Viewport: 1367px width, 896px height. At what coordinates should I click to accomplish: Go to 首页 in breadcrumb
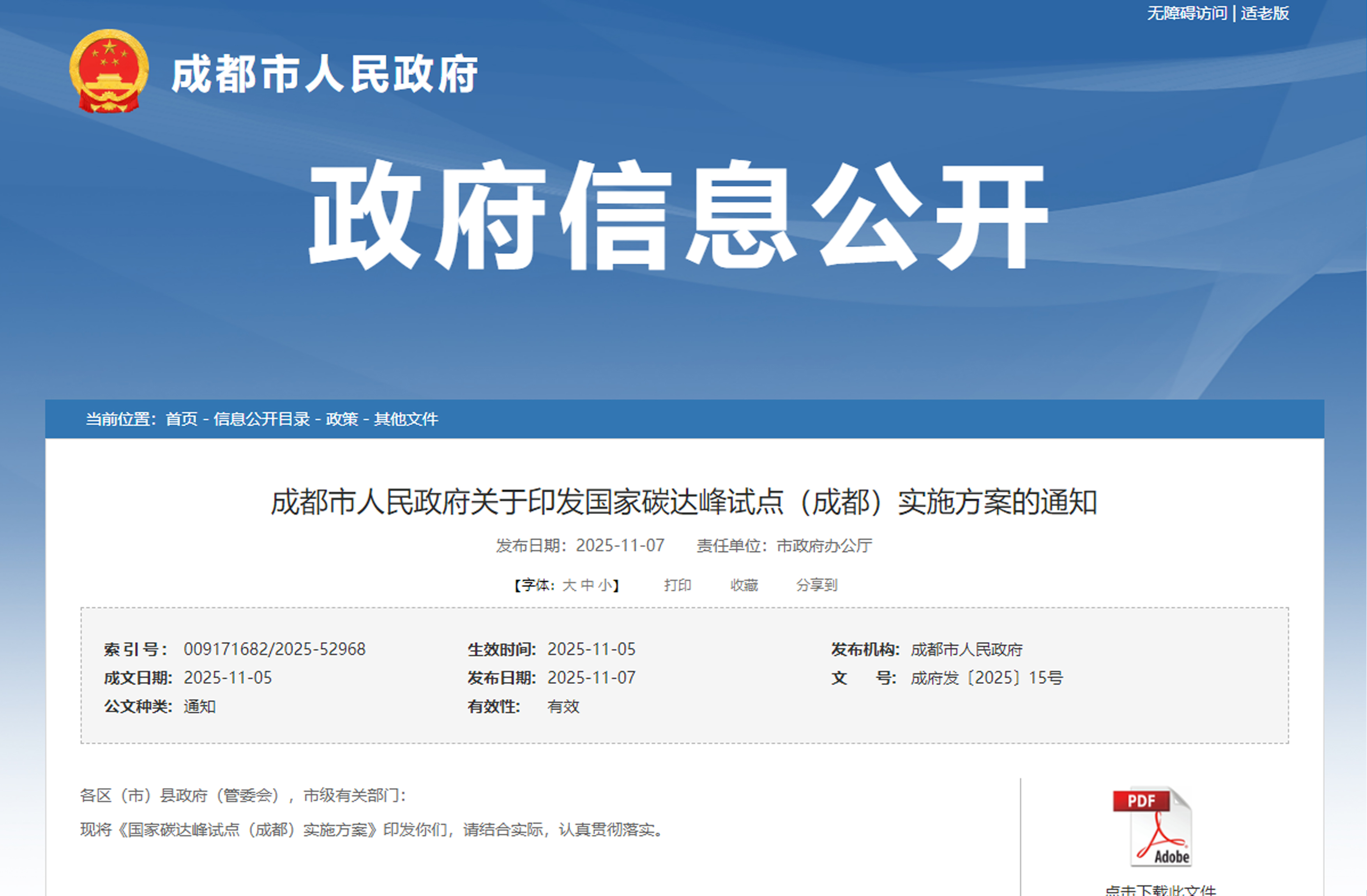click(182, 419)
